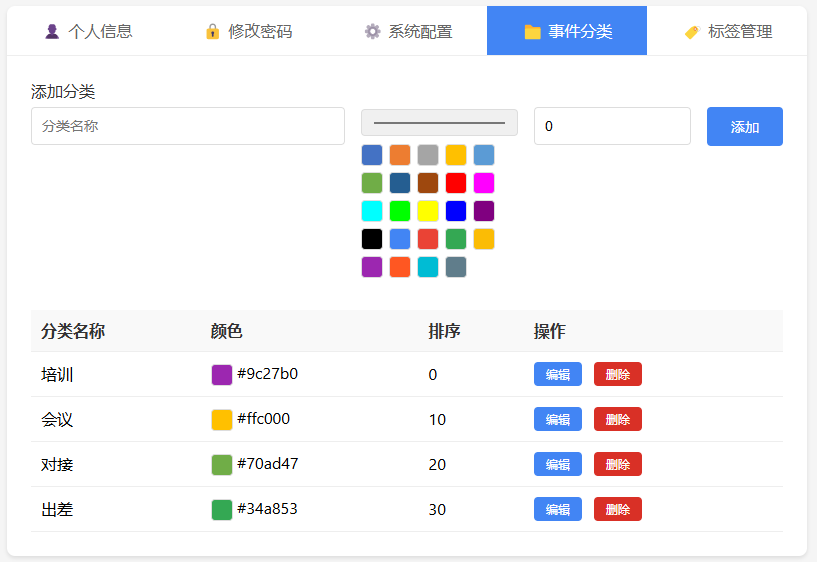Click 删除 for the 会议 row
The image size is (817, 562).
tap(618, 419)
